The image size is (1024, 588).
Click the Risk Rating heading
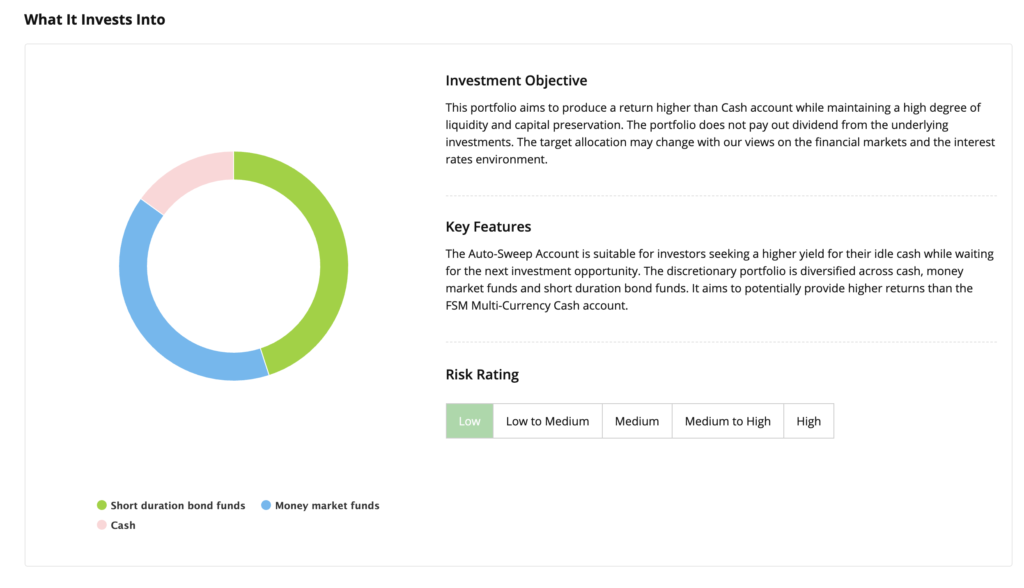(x=482, y=375)
